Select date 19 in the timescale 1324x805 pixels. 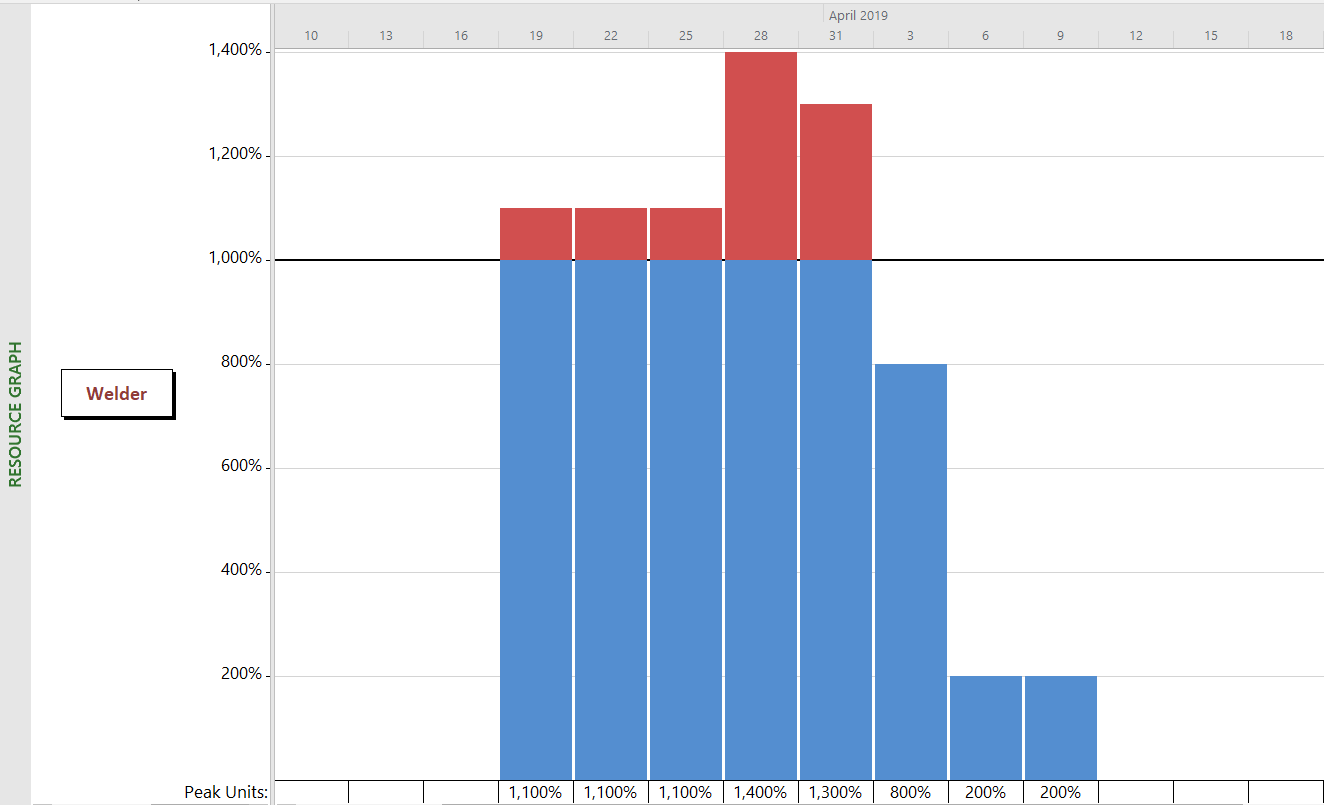tap(536, 36)
